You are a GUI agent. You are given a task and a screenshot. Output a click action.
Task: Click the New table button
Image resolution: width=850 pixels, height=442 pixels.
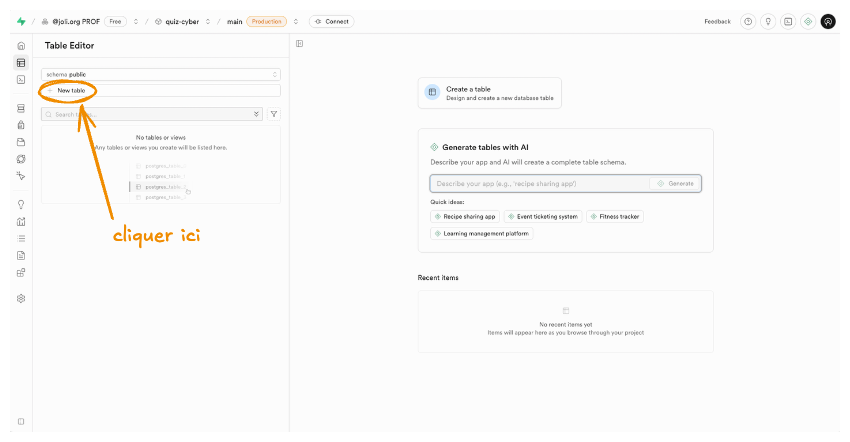click(x=71, y=91)
